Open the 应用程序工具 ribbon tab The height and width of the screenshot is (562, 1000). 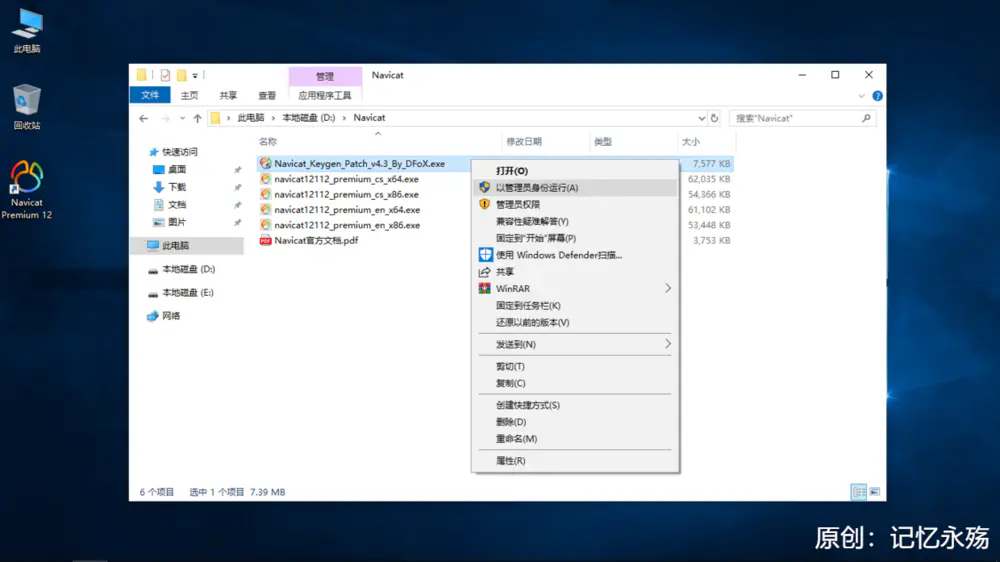[x=325, y=95]
